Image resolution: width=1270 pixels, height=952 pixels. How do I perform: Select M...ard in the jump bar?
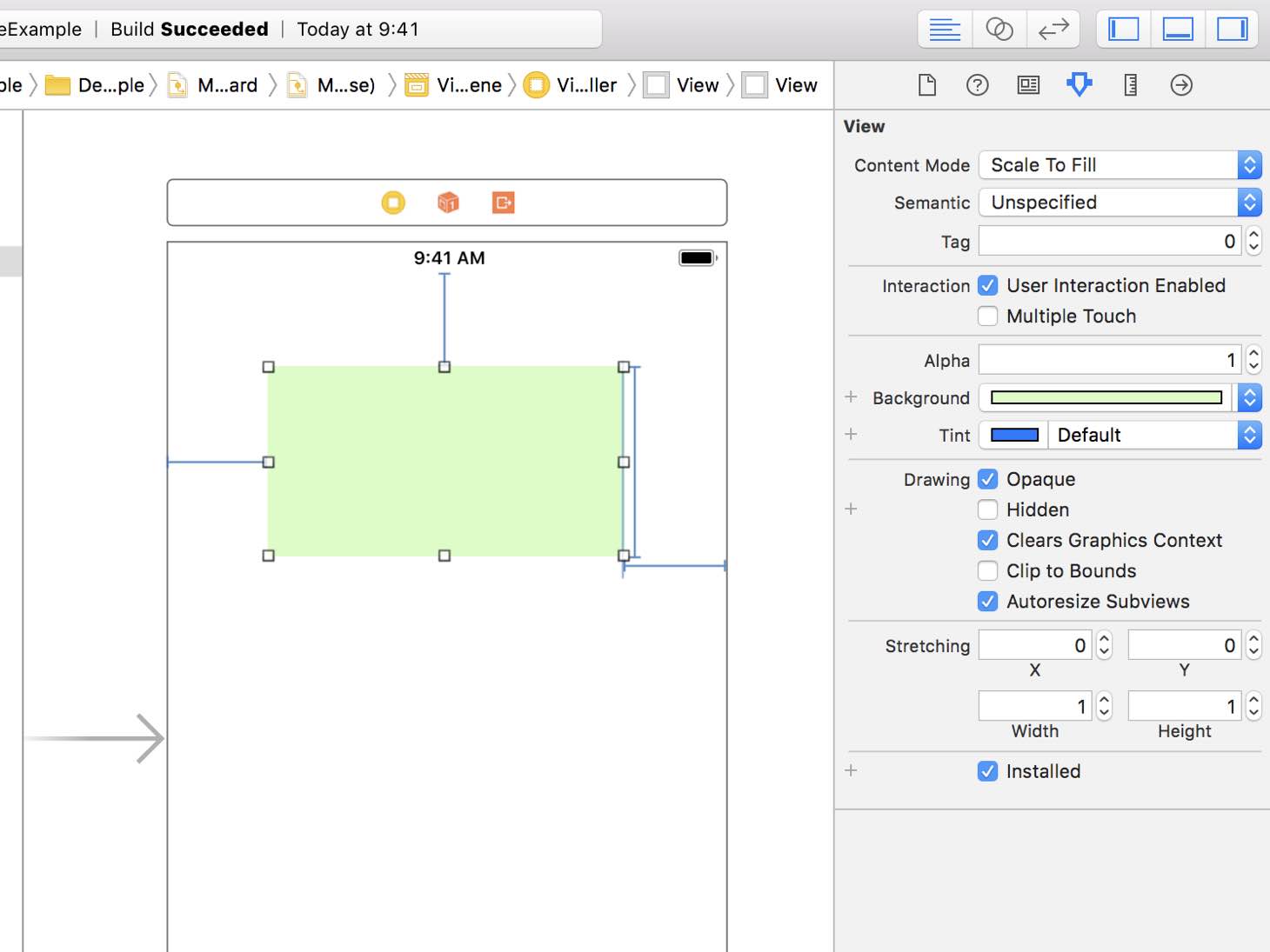click(214, 85)
